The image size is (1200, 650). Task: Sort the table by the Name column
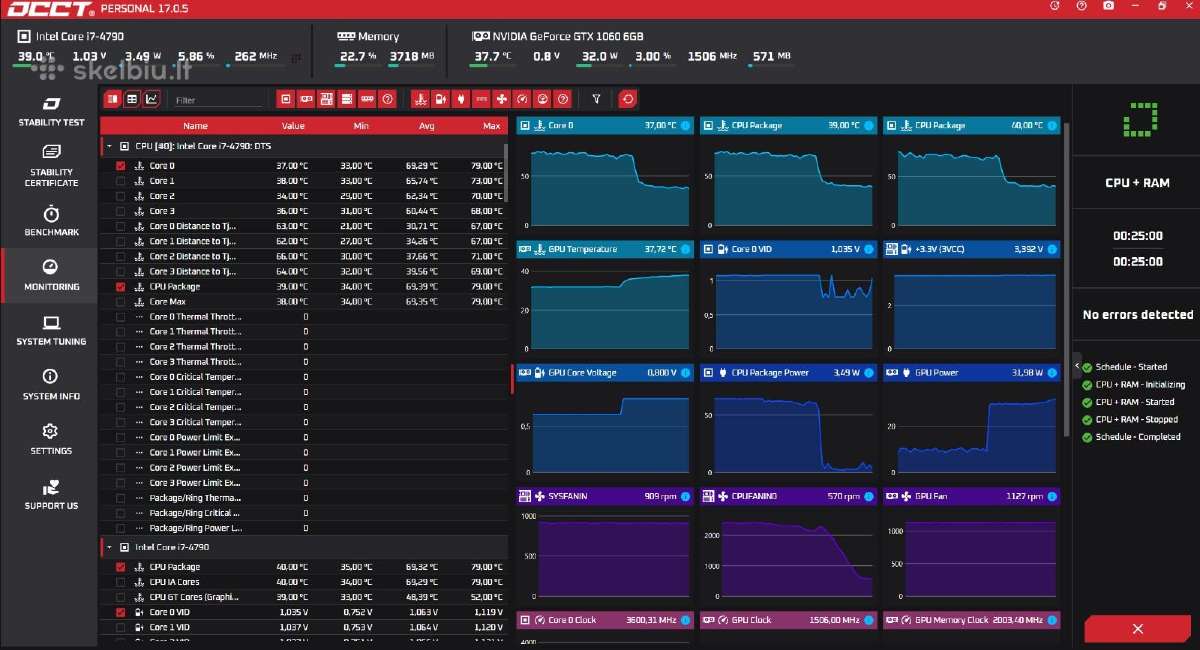click(x=195, y=126)
